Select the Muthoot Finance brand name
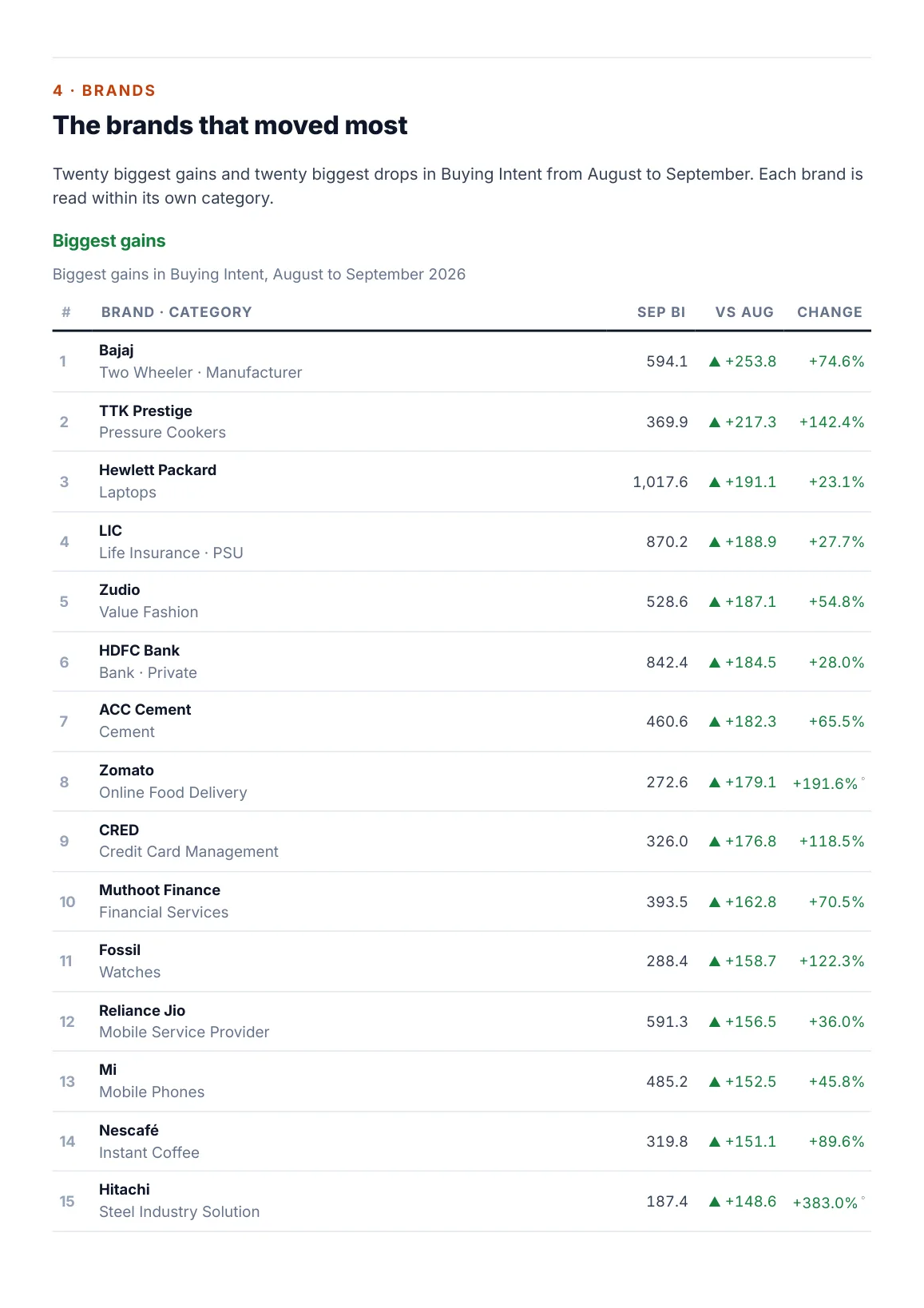The image size is (924, 1308). tap(160, 890)
